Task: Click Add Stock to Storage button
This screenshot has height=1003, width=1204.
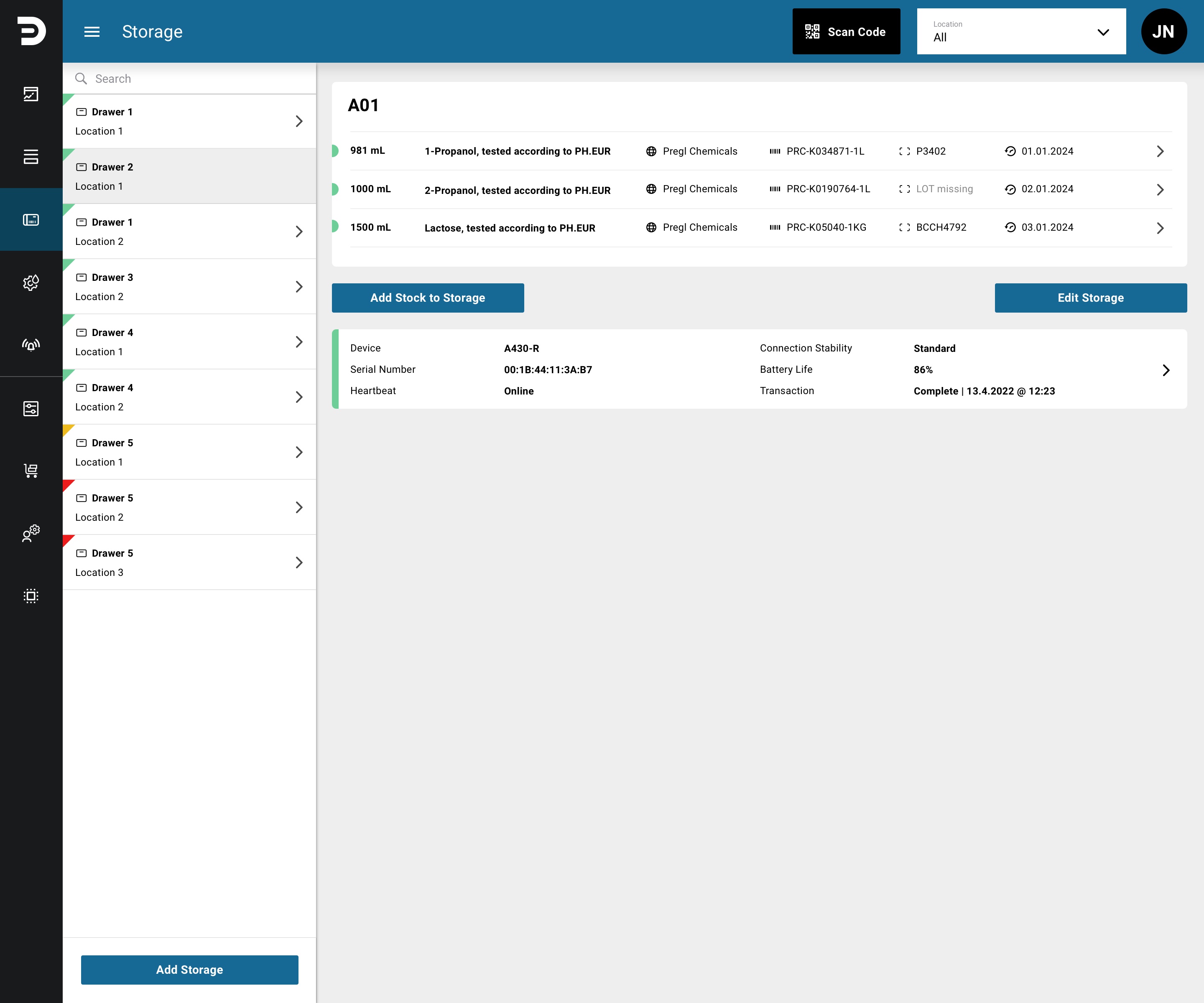Action: [428, 298]
